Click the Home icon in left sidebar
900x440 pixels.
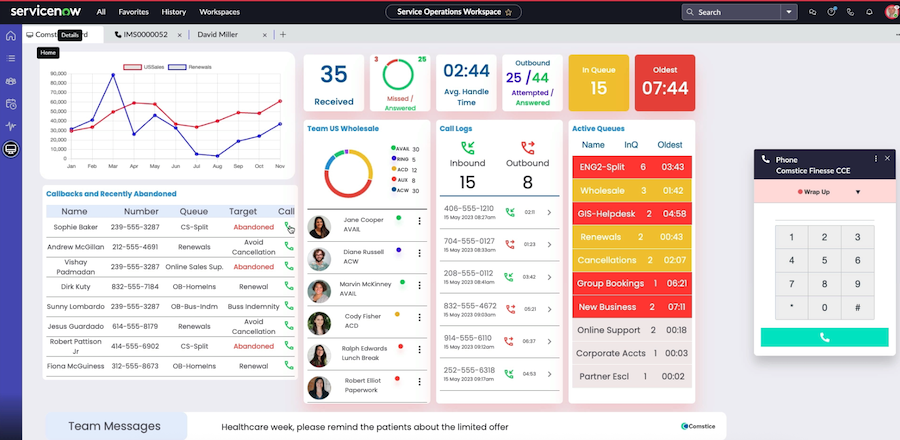tap(11, 35)
